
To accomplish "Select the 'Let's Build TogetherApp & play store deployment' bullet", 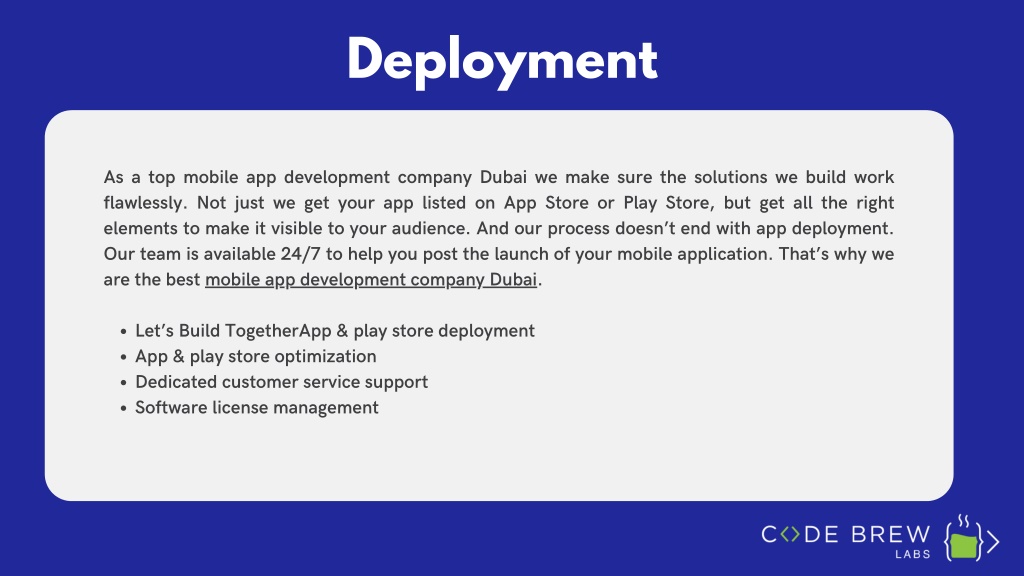I will tap(334, 331).
